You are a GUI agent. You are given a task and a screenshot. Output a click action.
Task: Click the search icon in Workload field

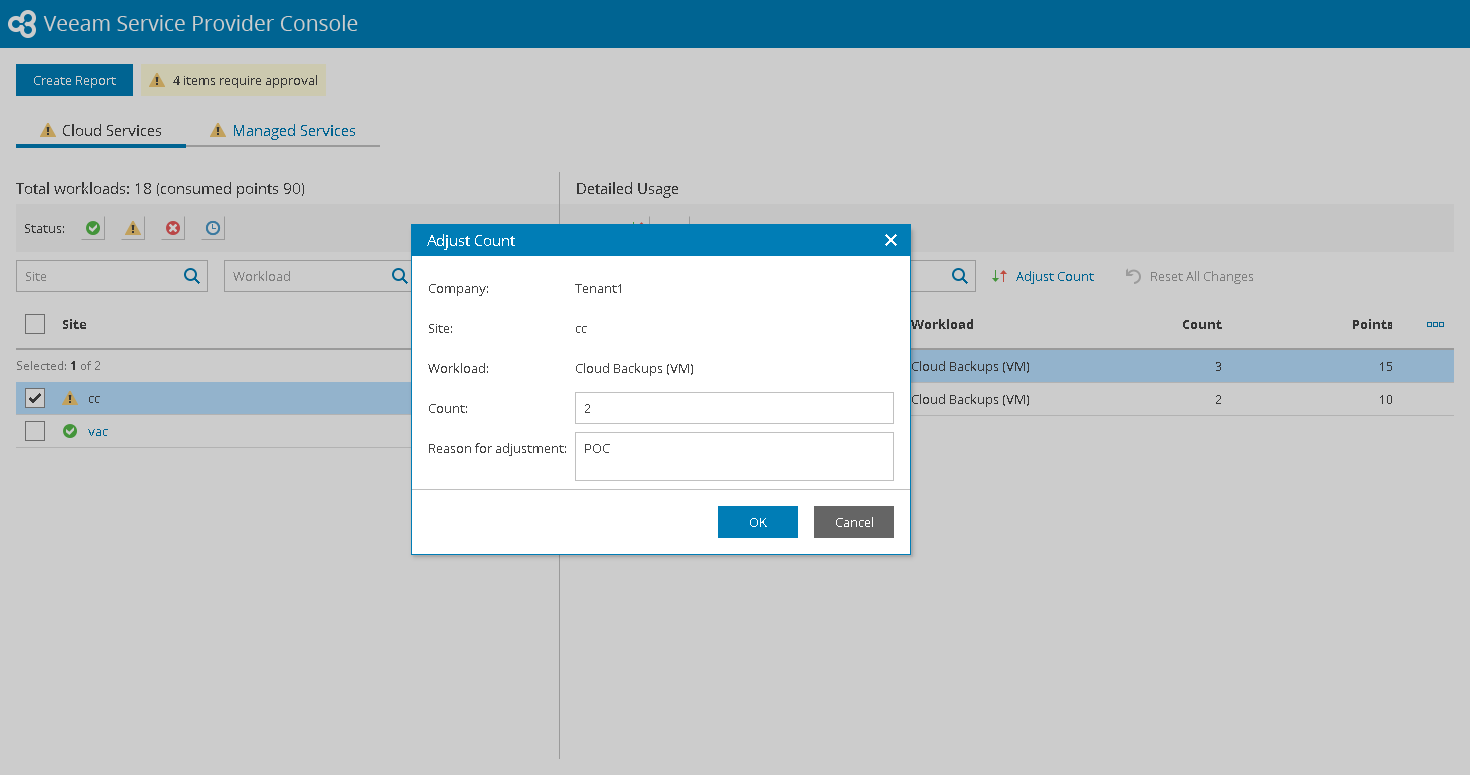coord(400,276)
